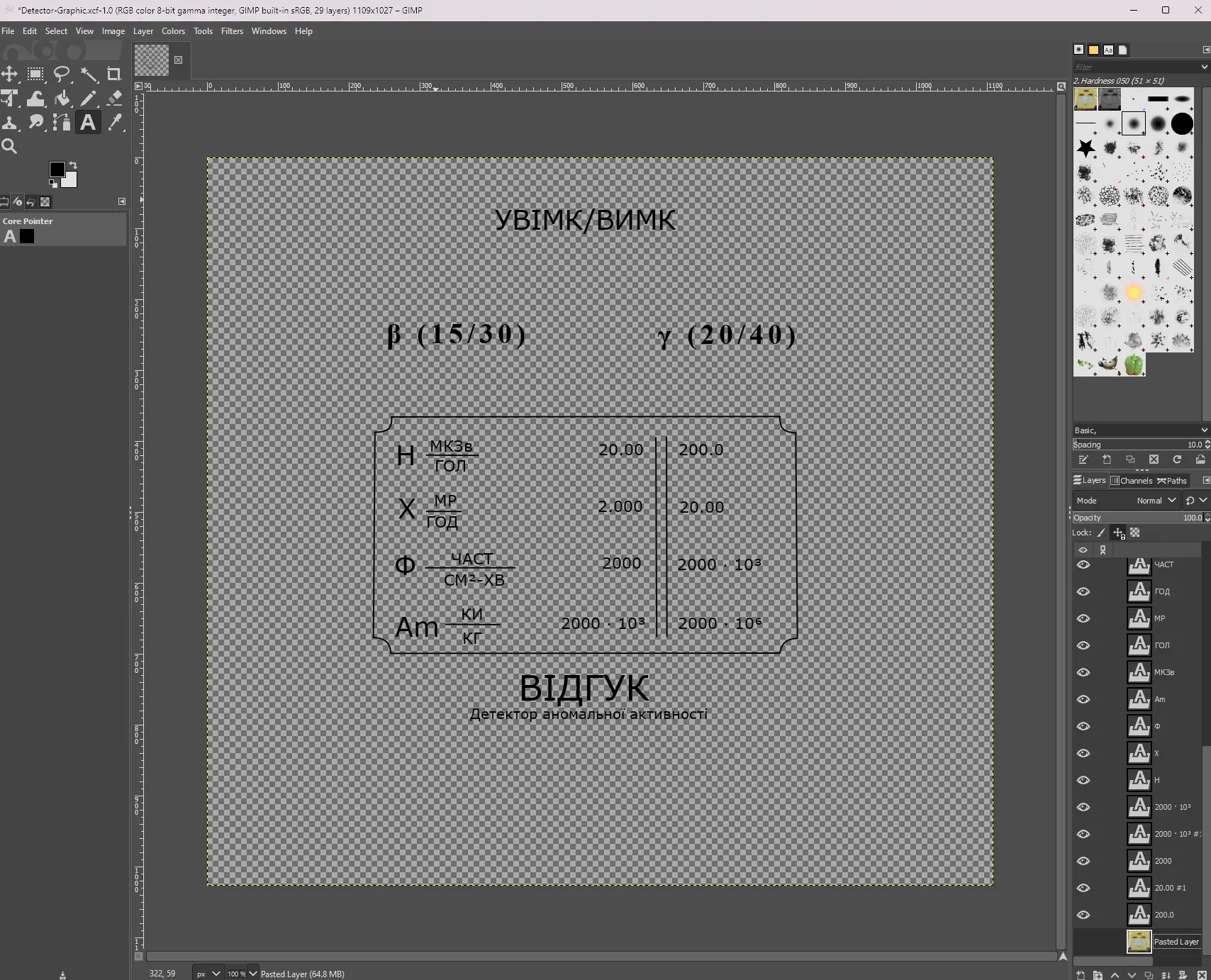Create a new layer group
The image size is (1211, 980).
(1098, 975)
